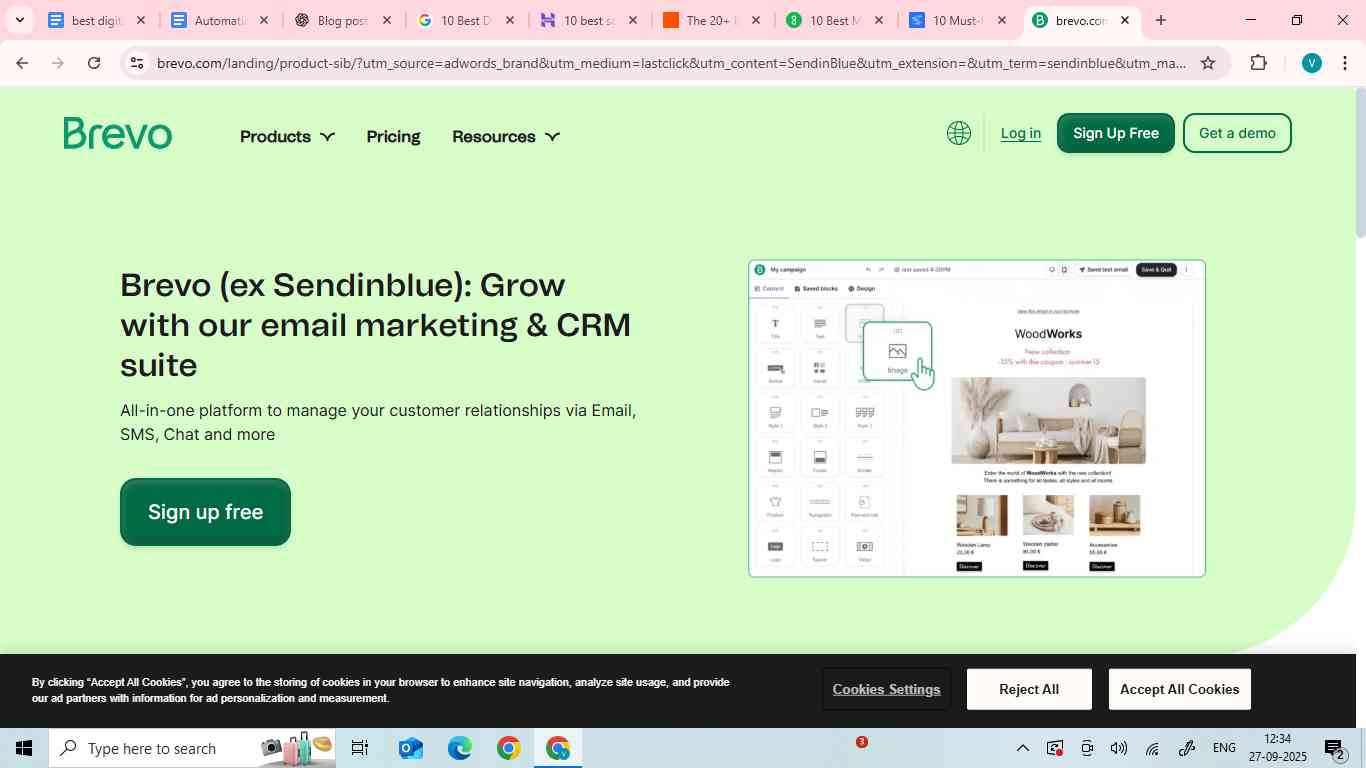The height and width of the screenshot is (768, 1366).
Task: Open the language globe selector
Action: (x=958, y=133)
